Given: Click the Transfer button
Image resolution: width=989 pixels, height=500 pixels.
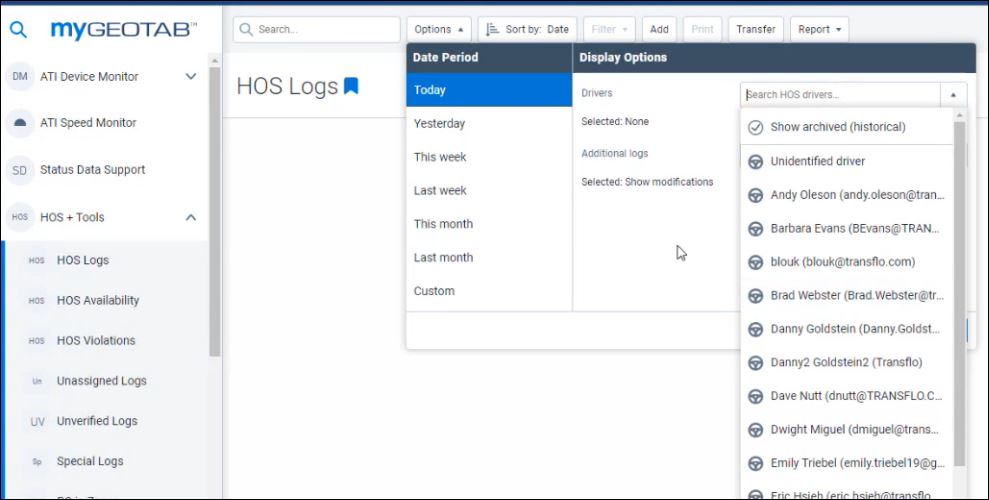Looking at the screenshot, I should tap(755, 29).
